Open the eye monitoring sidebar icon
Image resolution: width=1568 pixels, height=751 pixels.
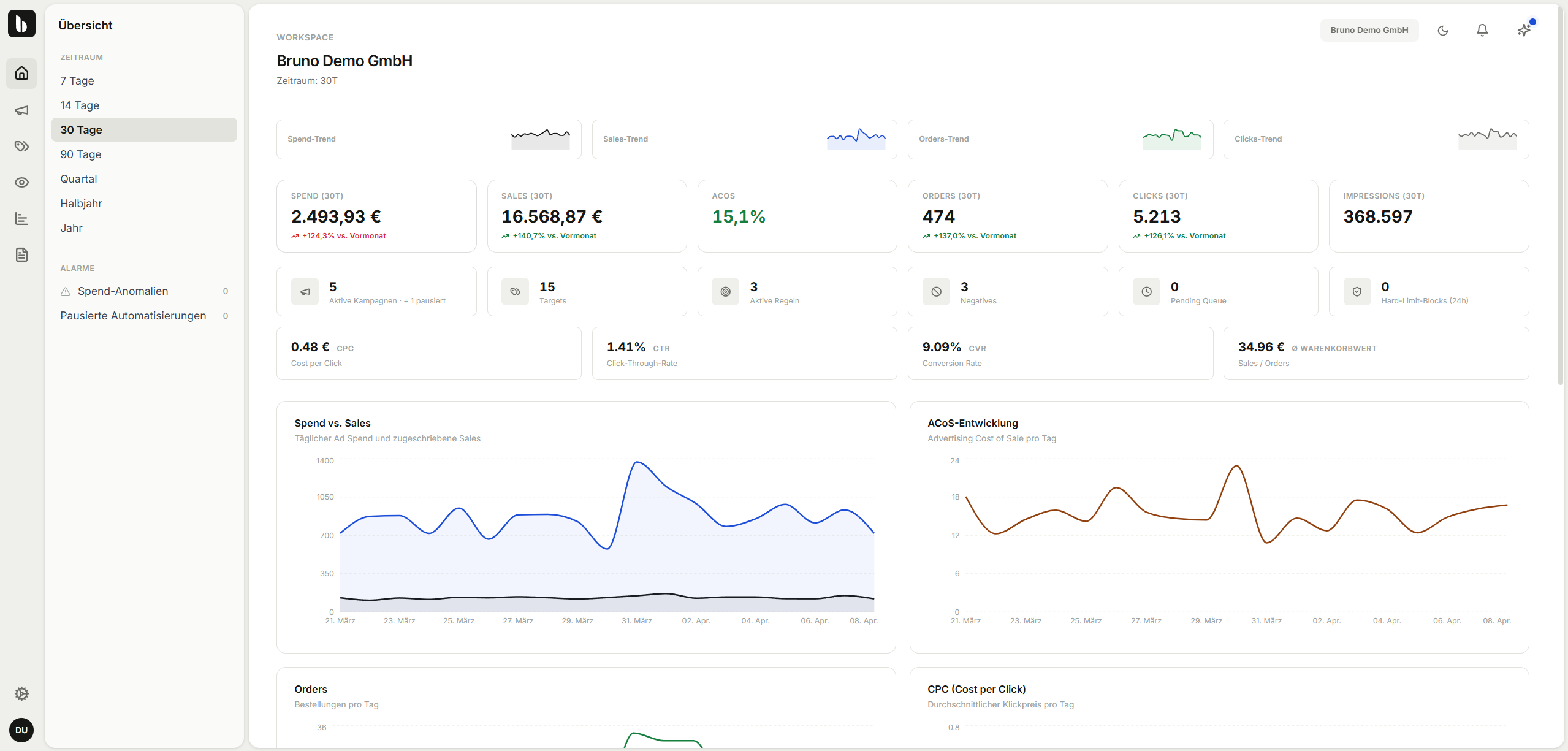coord(21,182)
